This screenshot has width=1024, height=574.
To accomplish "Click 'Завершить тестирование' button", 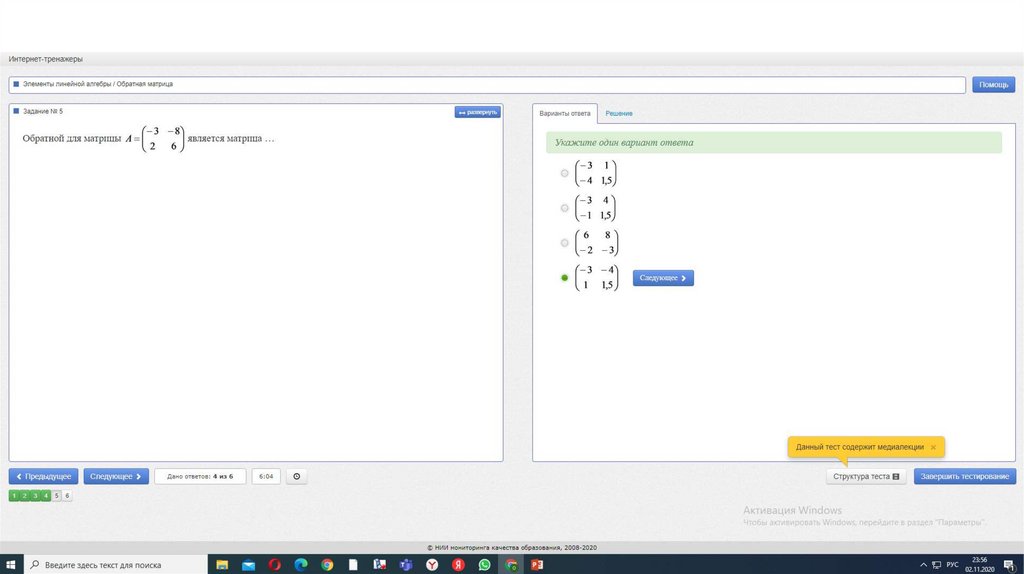I will (x=964, y=477).
